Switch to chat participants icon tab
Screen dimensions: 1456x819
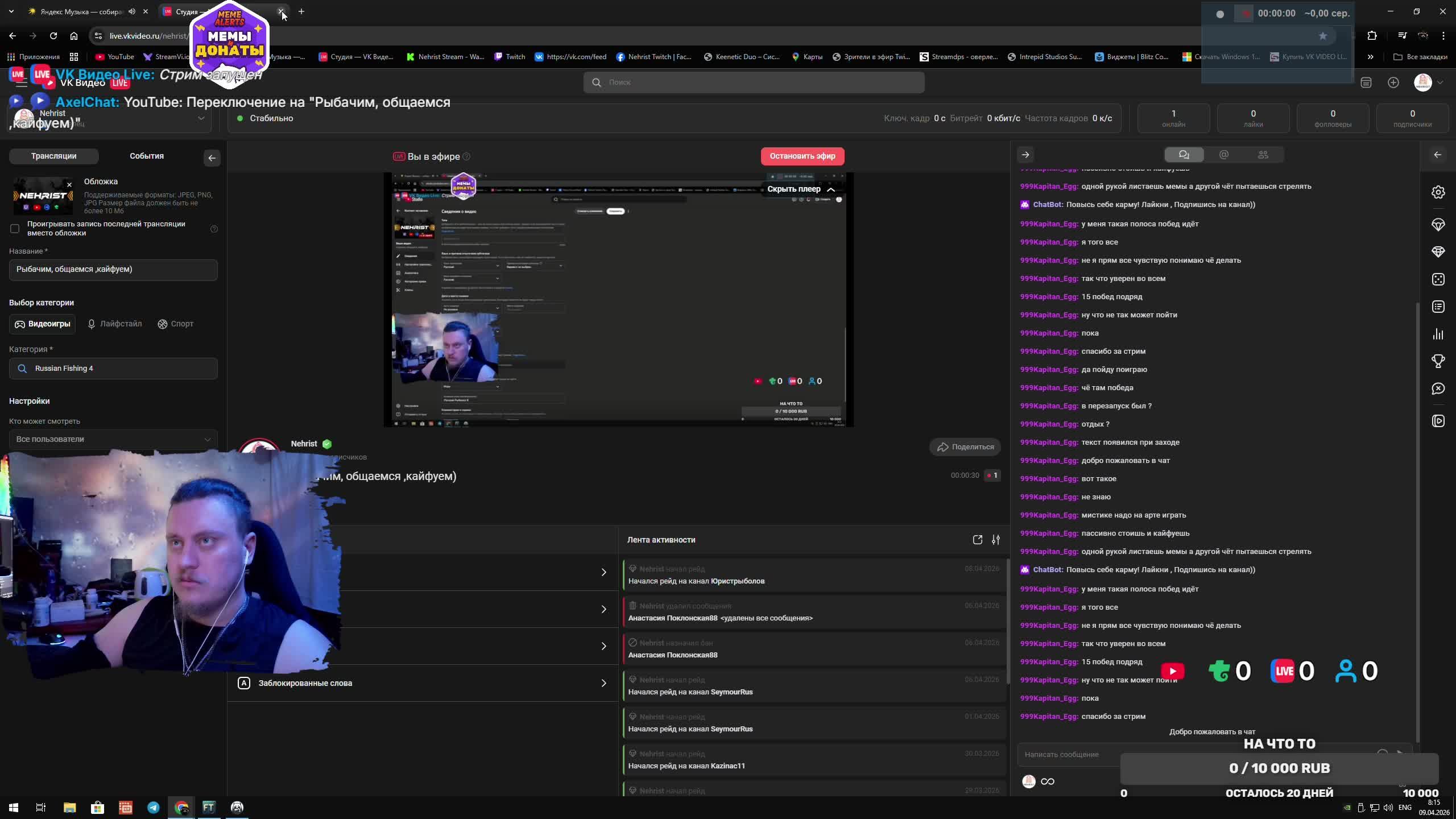pos(1263,155)
